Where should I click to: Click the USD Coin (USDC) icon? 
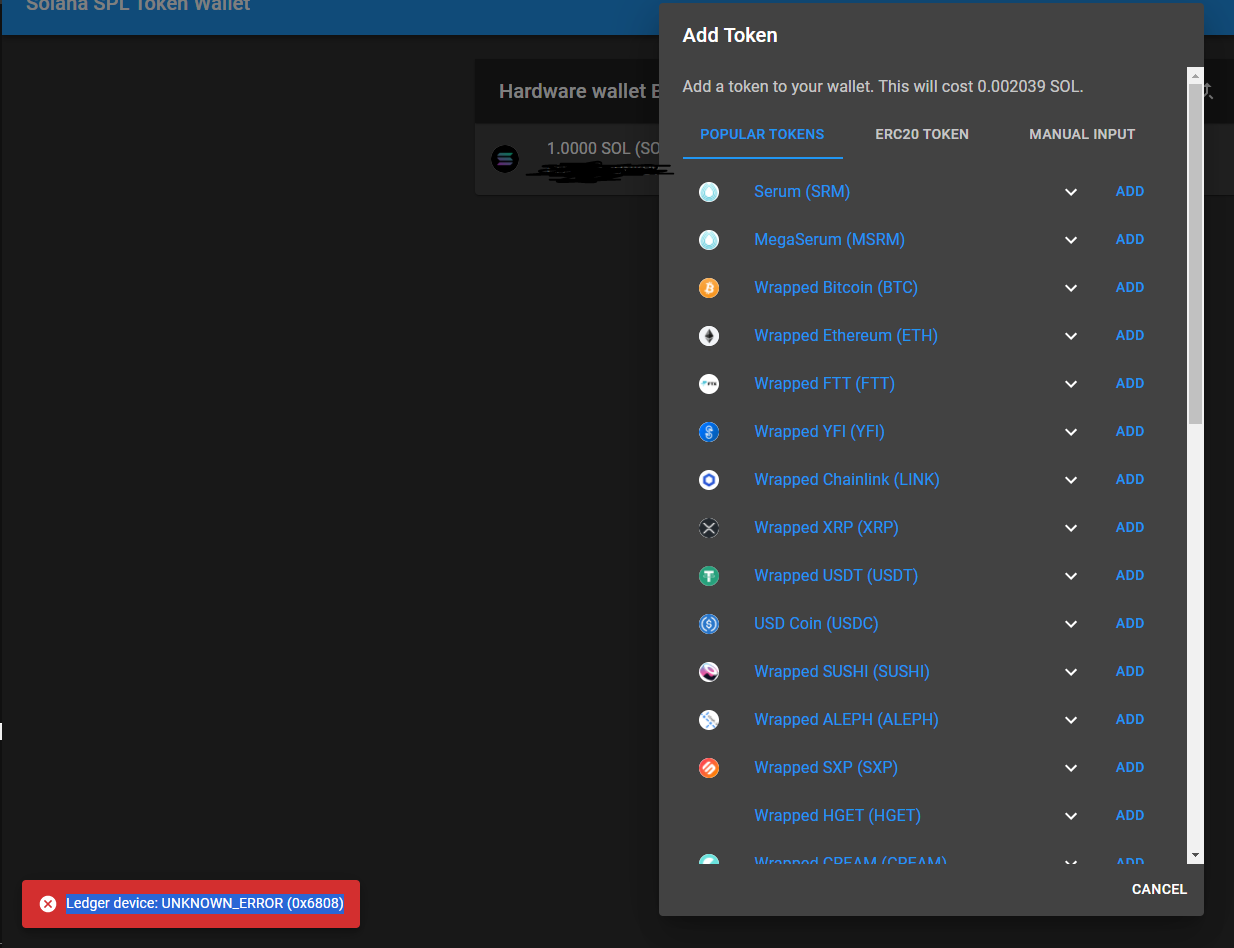pyautogui.click(x=709, y=624)
